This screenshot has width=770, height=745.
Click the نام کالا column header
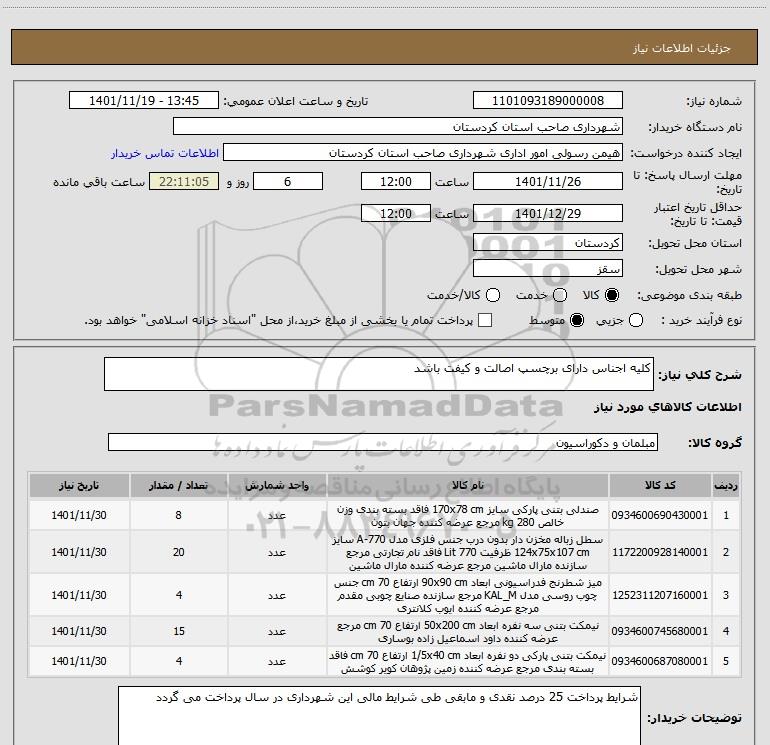(468, 486)
